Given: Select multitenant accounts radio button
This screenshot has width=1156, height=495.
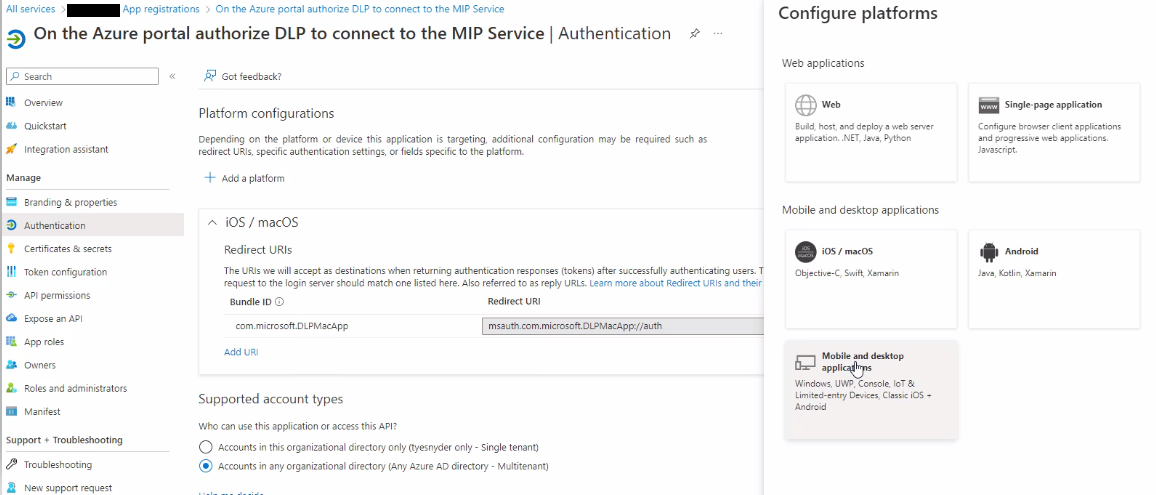Looking at the screenshot, I should coord(206,466).
